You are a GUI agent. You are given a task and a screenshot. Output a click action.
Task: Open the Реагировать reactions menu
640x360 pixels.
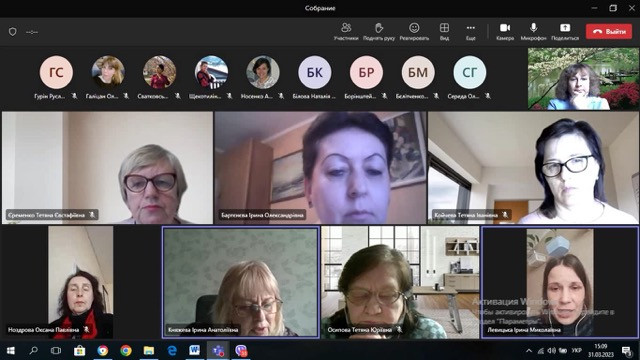click(x=414, y=32)
